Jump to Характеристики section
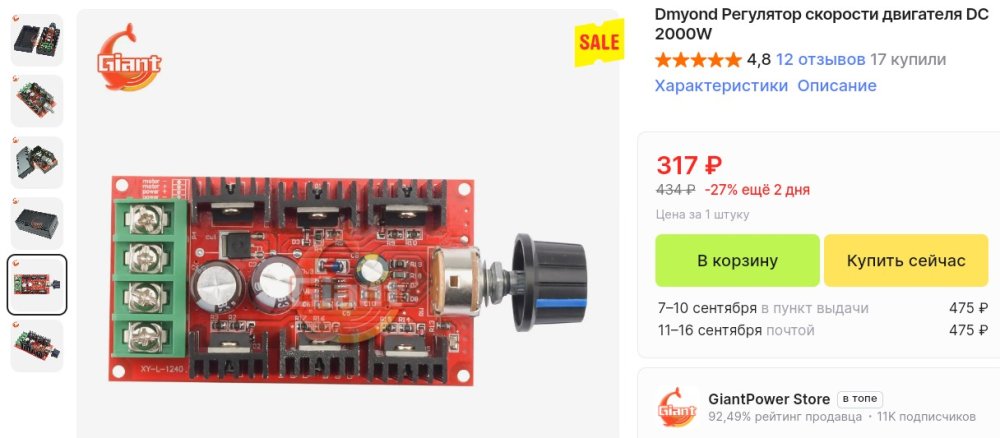Viewport: 1000px width, 438px height. 721,85
